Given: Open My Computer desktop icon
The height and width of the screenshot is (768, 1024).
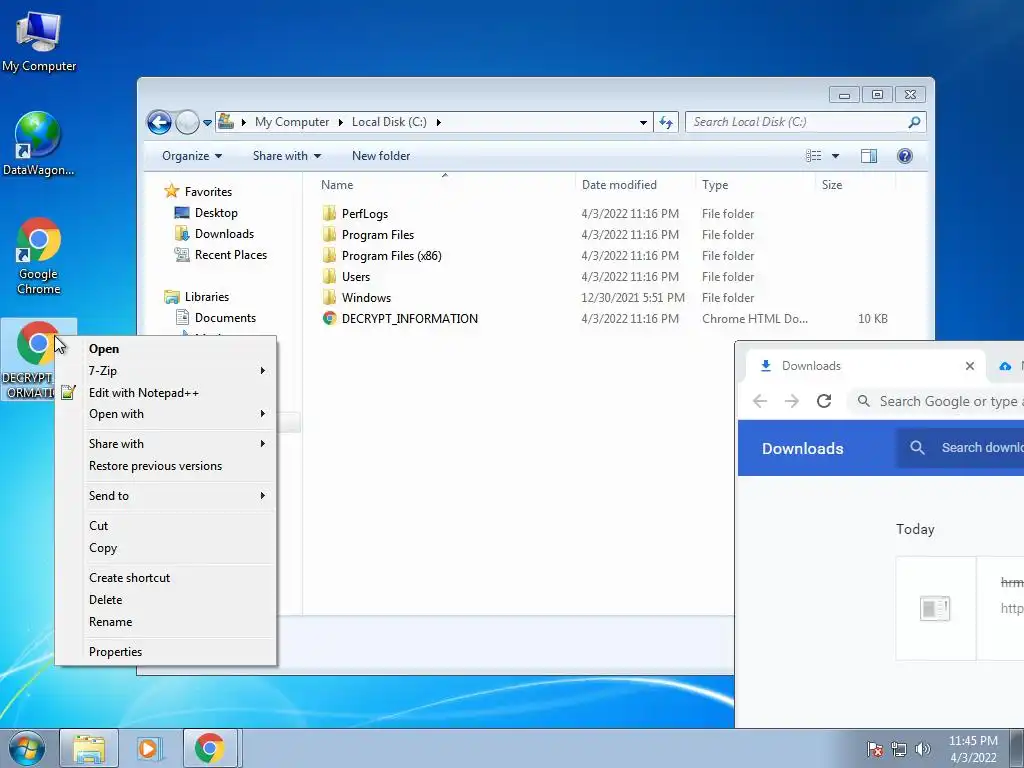Looking at the screenshot, I should (39, 41).
